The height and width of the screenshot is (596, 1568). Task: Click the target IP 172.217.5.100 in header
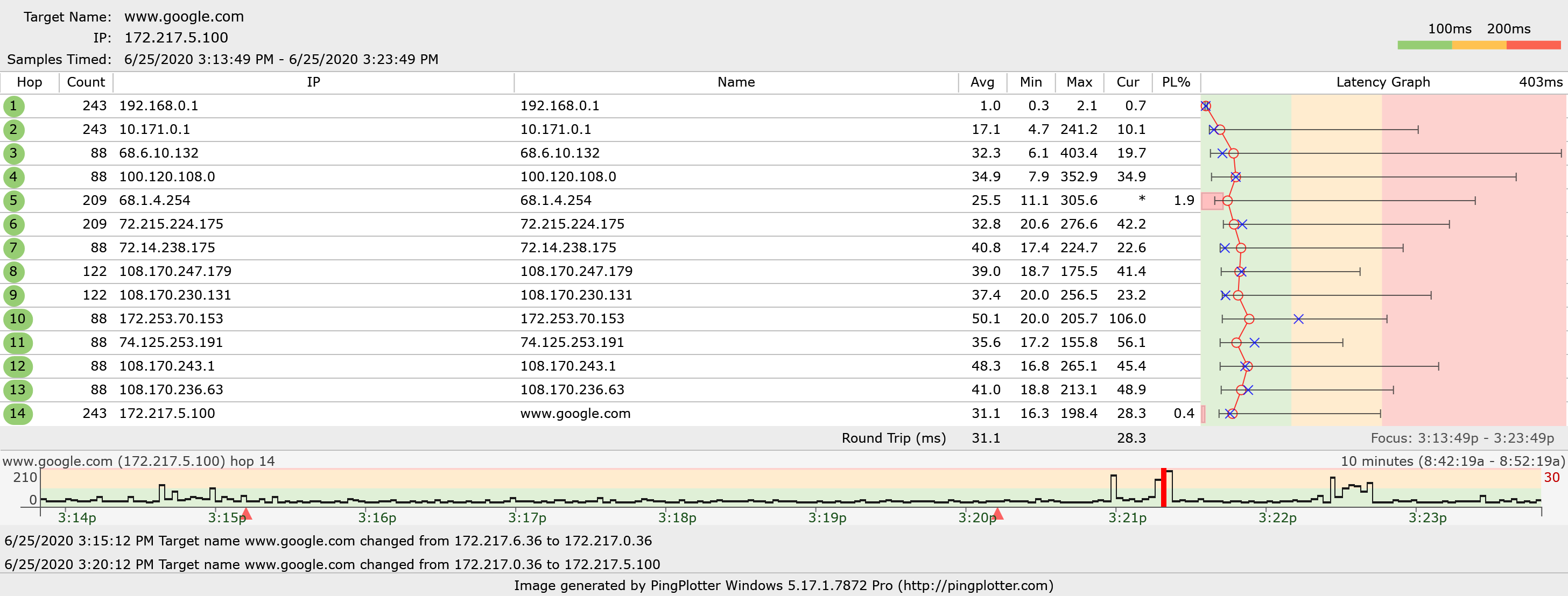(x=176, y=38)
